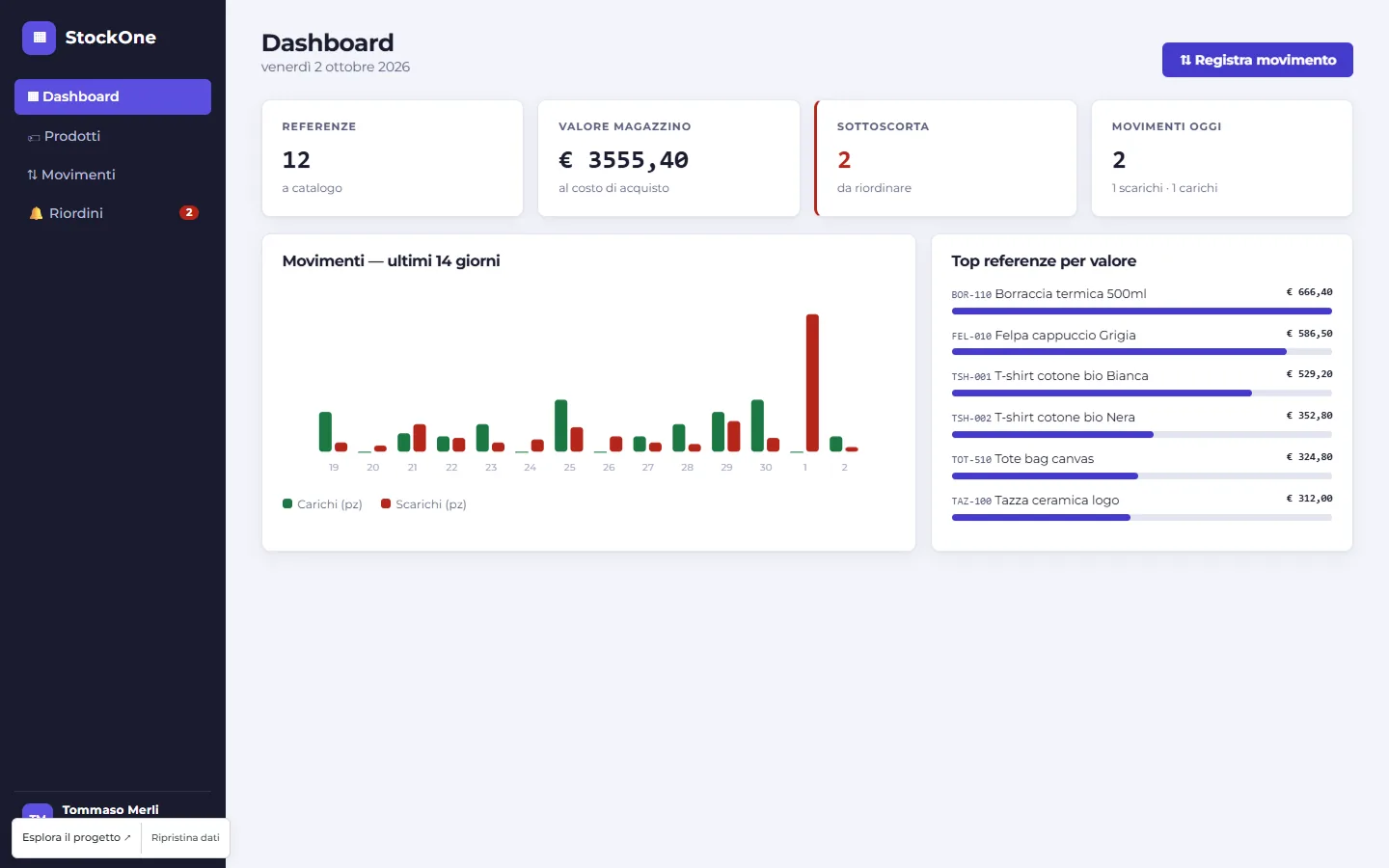Click the € 324,80 value
Viewport: 1389px width, 868px height.
click(1309, 457)
